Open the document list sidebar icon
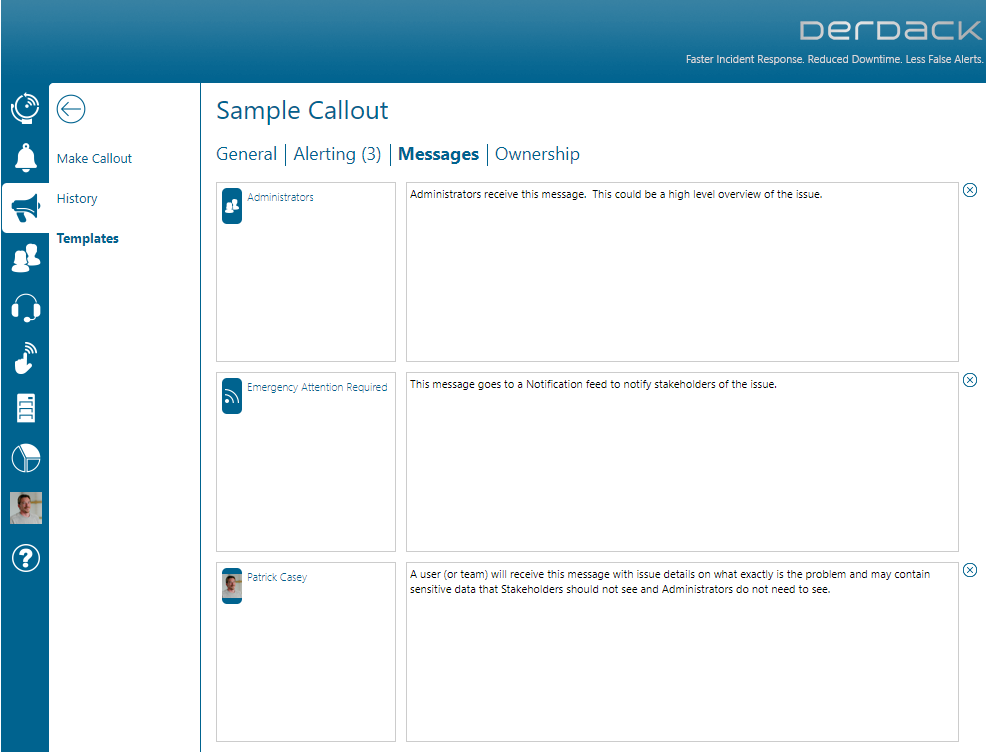Screen dimensions: 986x752 pyautogui.click(x=25, y=408)
